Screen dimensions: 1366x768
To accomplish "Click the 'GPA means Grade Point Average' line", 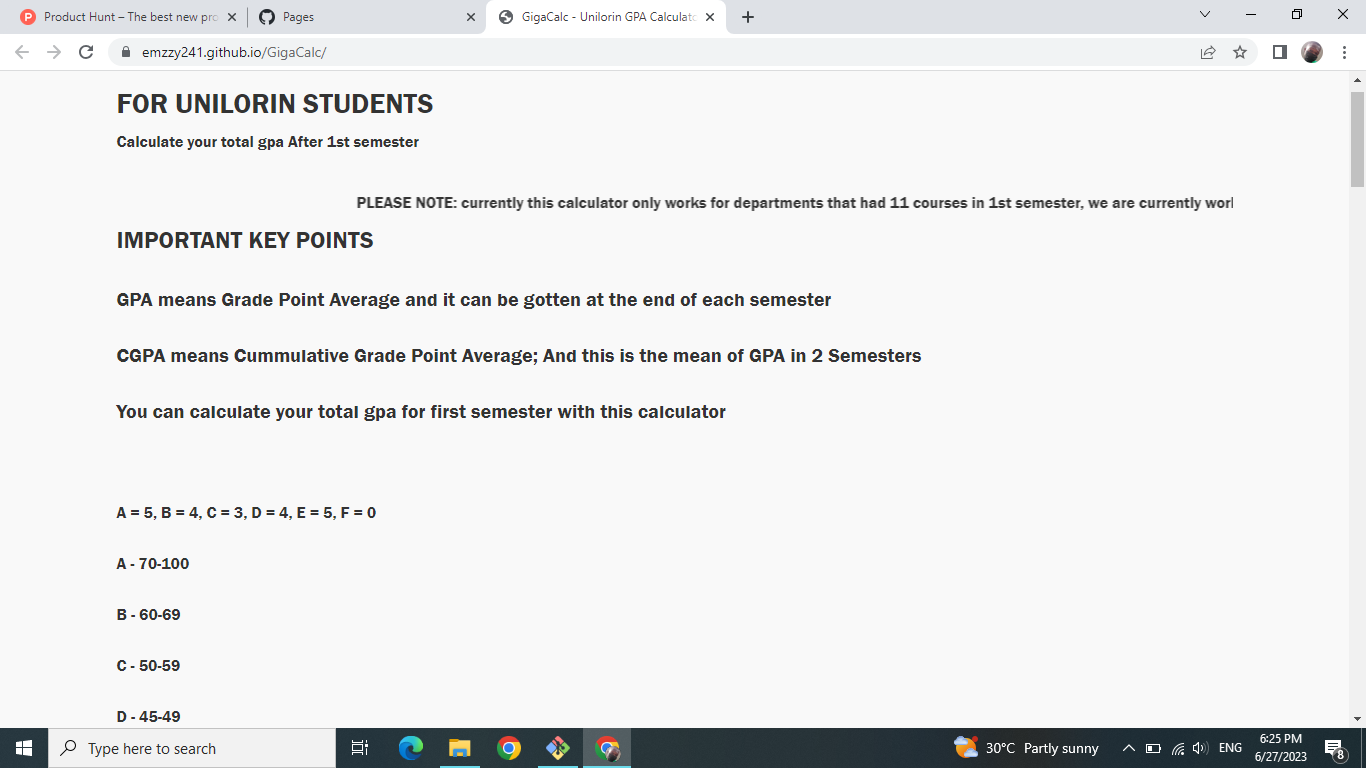I will pos(474,300).
